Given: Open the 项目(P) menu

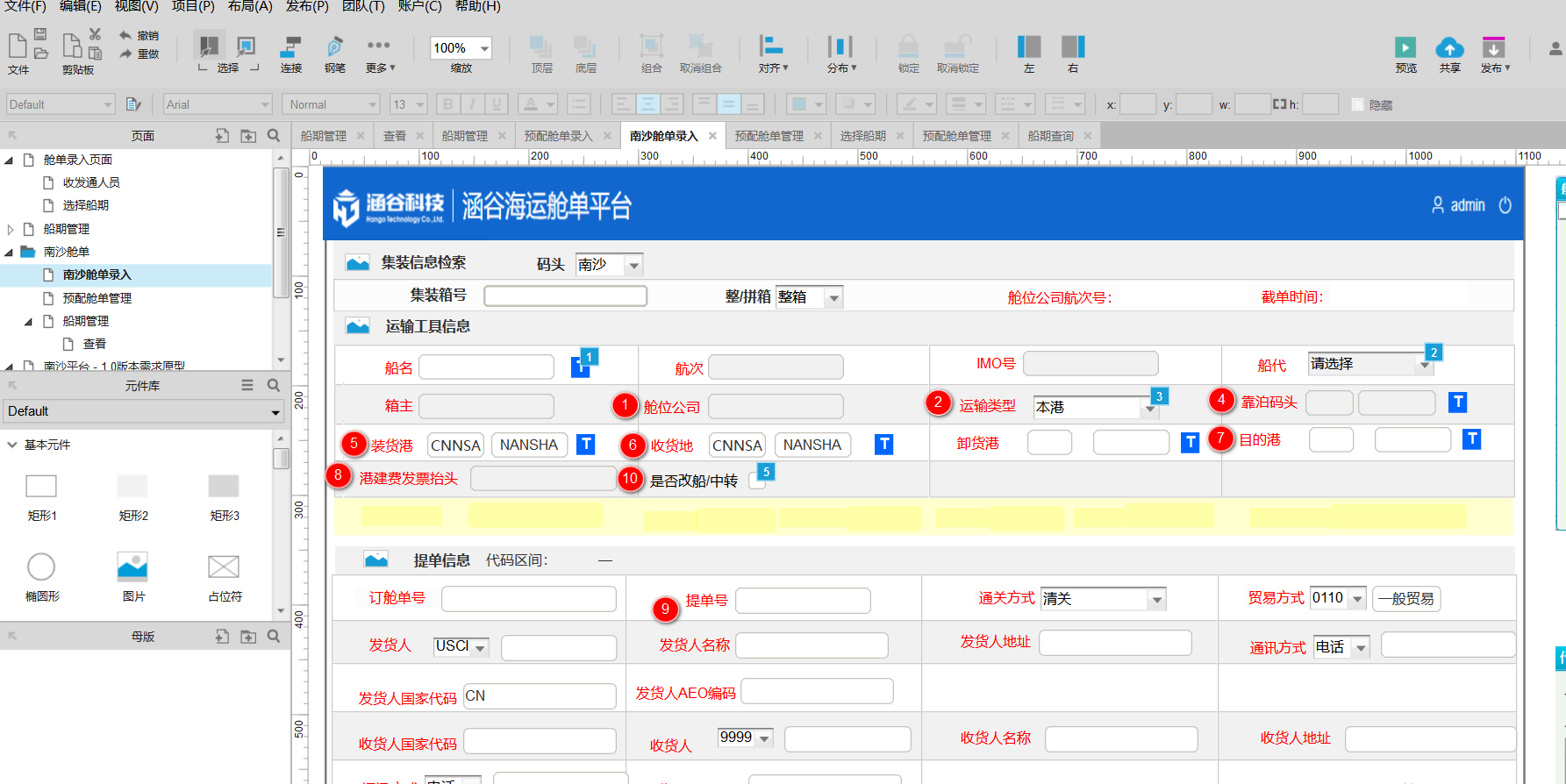Looking at the screenshot, I should 192,6.
